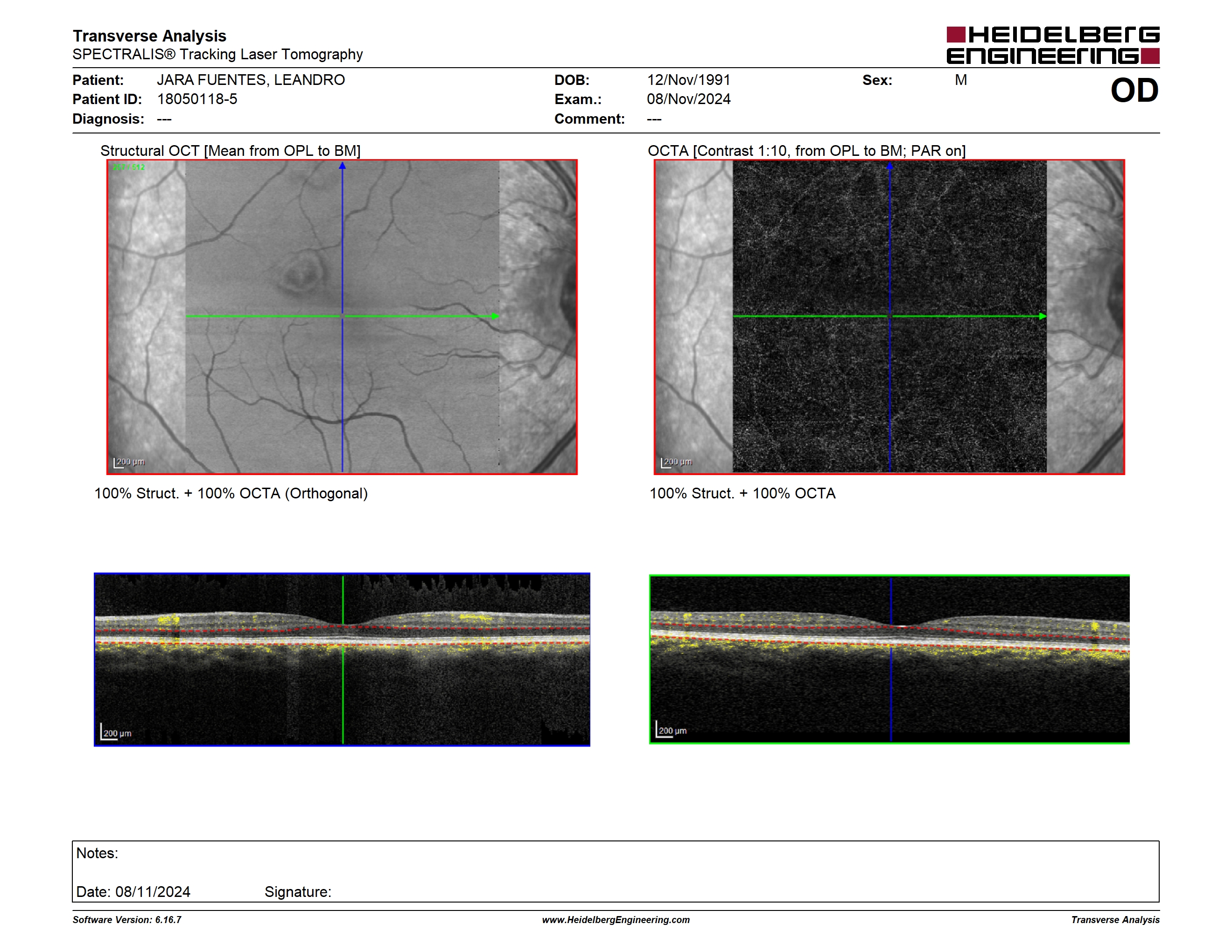Click the OCTA [Contrast 1:10] caption

[807, 151]
